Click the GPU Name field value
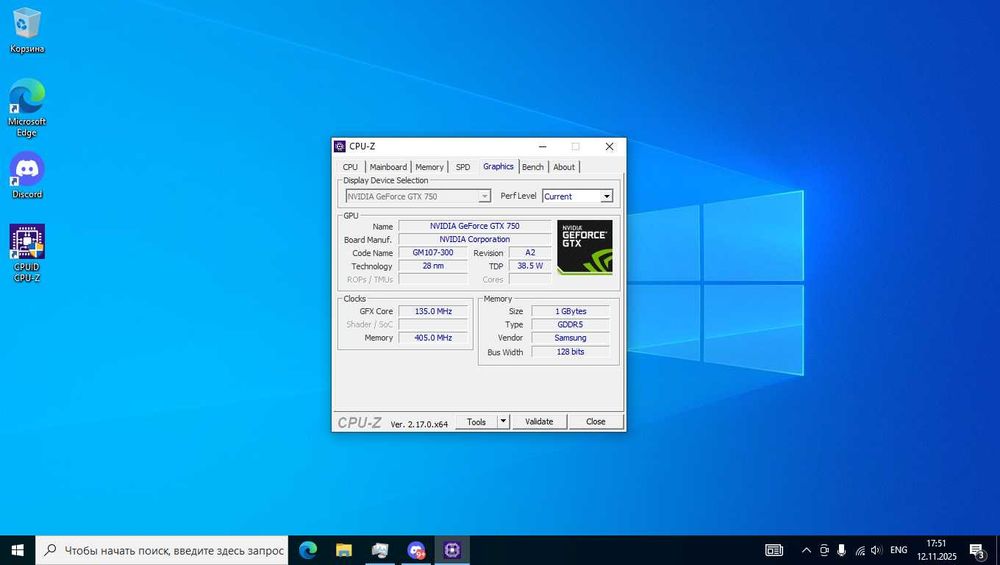Screen dimensions: 1000x565 474,226
